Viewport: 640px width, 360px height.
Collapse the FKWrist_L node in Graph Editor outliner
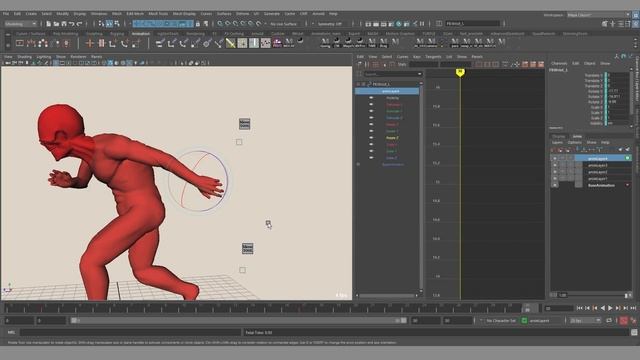click(x=358, y=84)
